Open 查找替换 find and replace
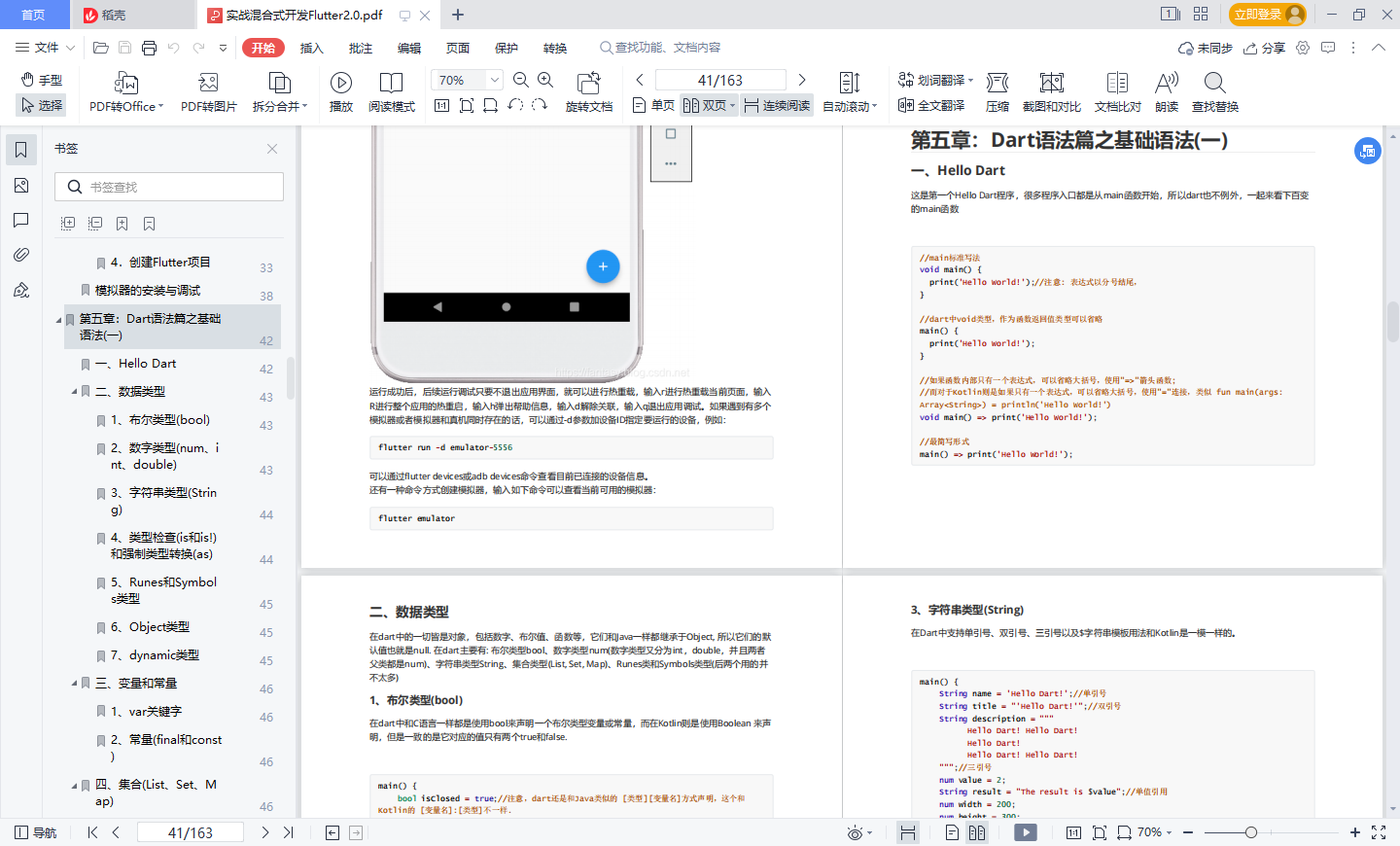The image size is (1400, 846). (1215, 92)
